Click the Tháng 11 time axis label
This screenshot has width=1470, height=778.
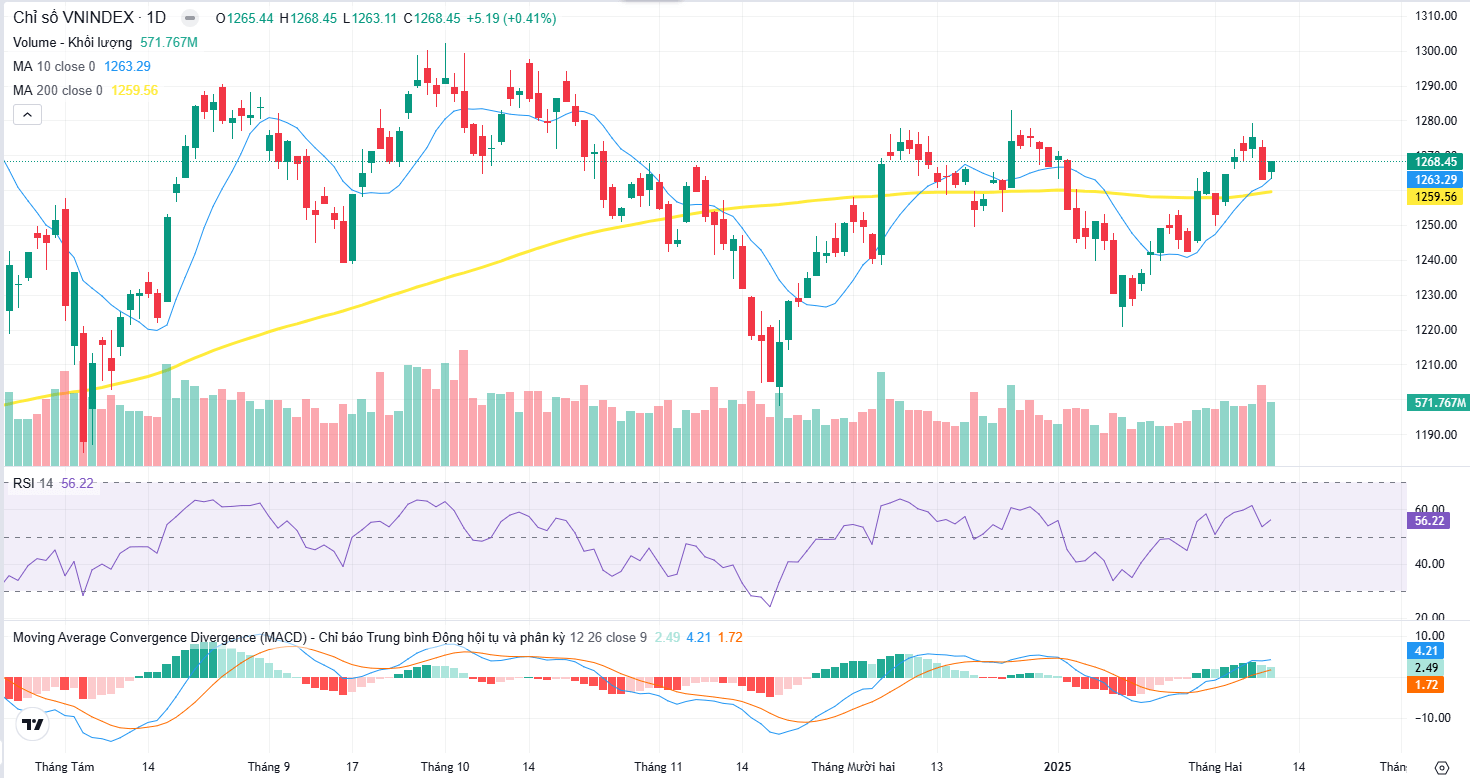coord(658,767)
